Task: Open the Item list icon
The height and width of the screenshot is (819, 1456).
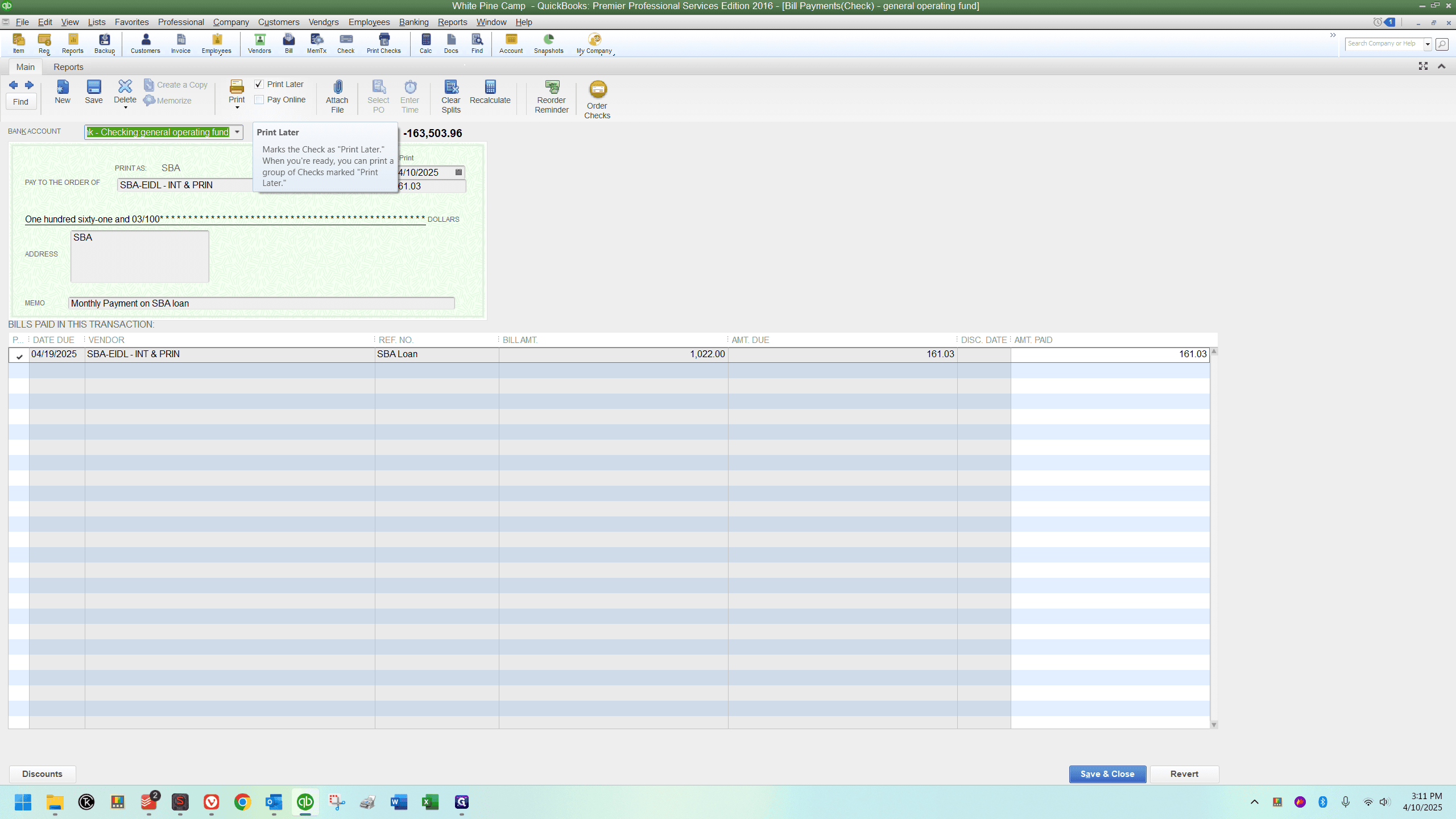Action: tap(19, 43)
